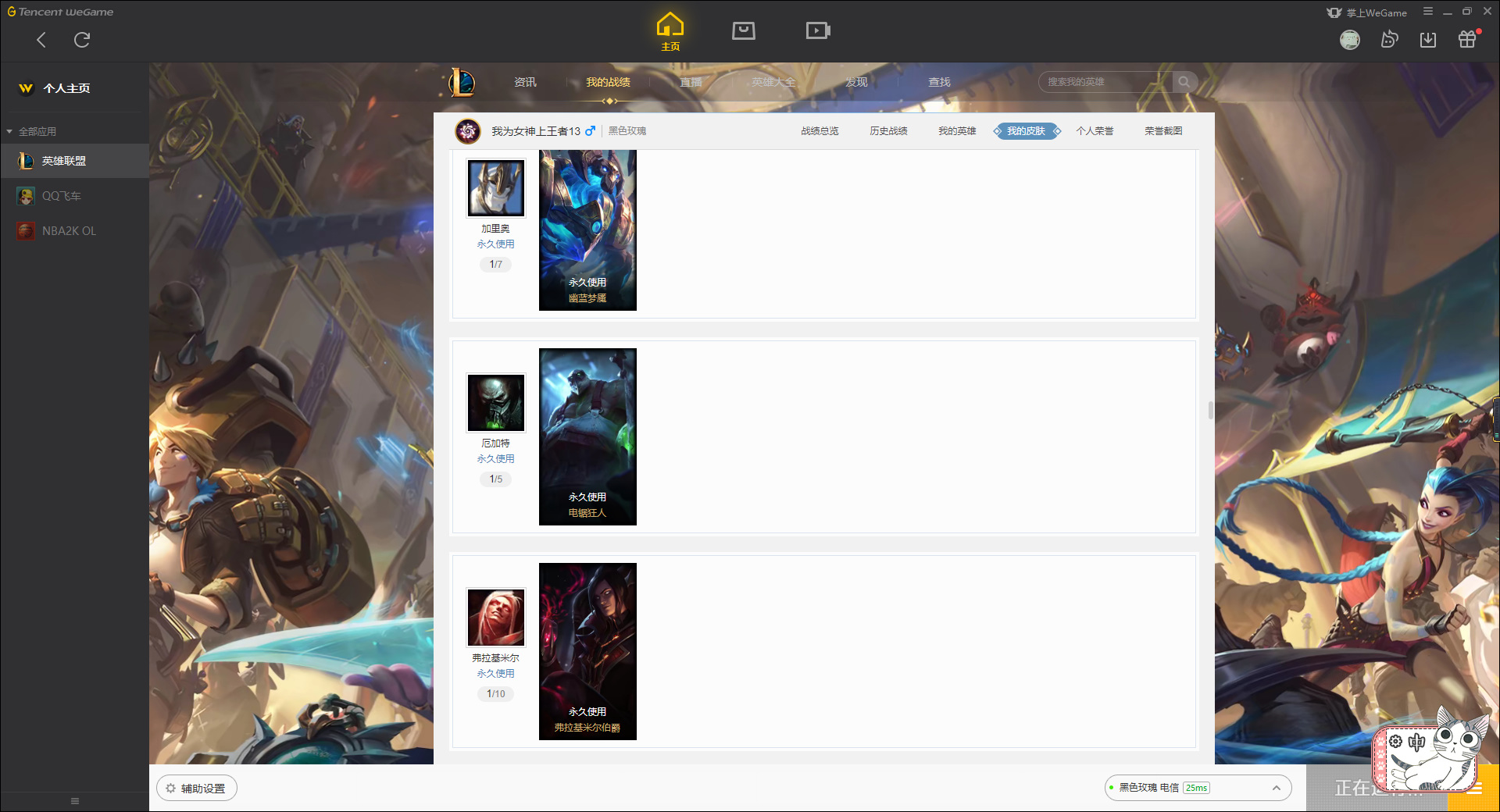
Task: Collapse the 全部应用 section
Action: pyautogui.click(x=31, y=132)
